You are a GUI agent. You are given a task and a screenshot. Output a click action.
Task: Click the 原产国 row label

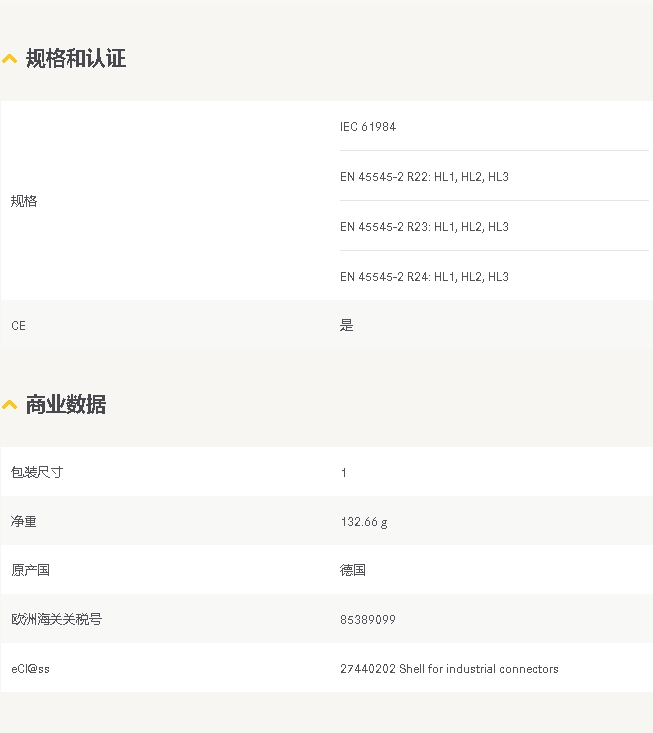(x=30, y=570)
